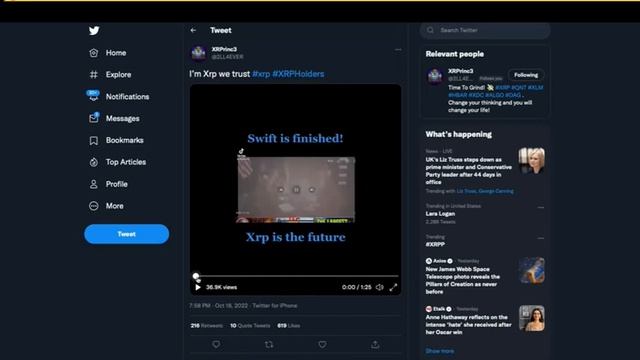
Task: Open the James Webb Telescope story
Action: pyautogui.click(x=463, y=280)
